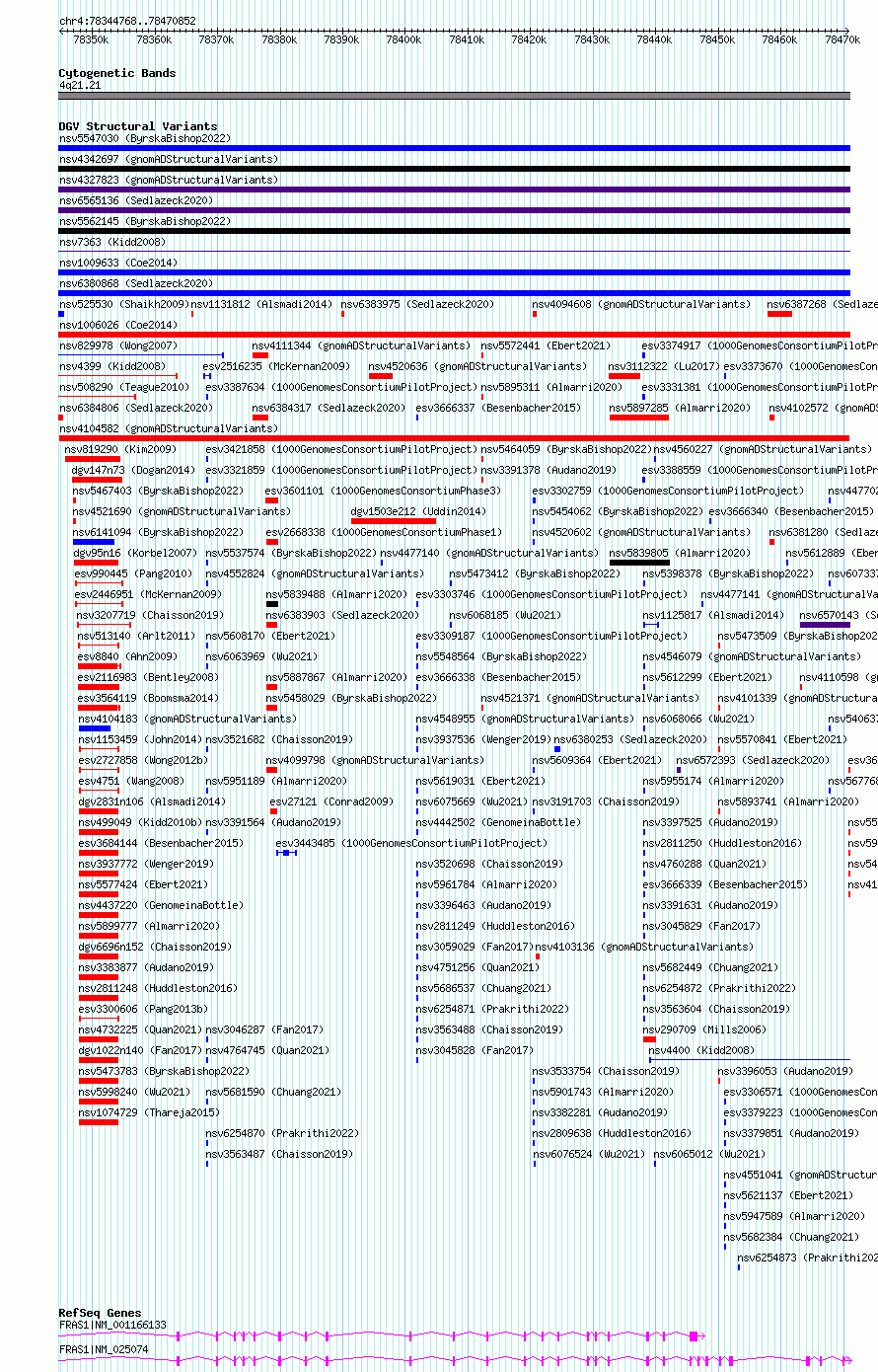Select variant esv8840 (Ahn2009)
This screenshot has height=1372, width=878.
coord(128,656)
